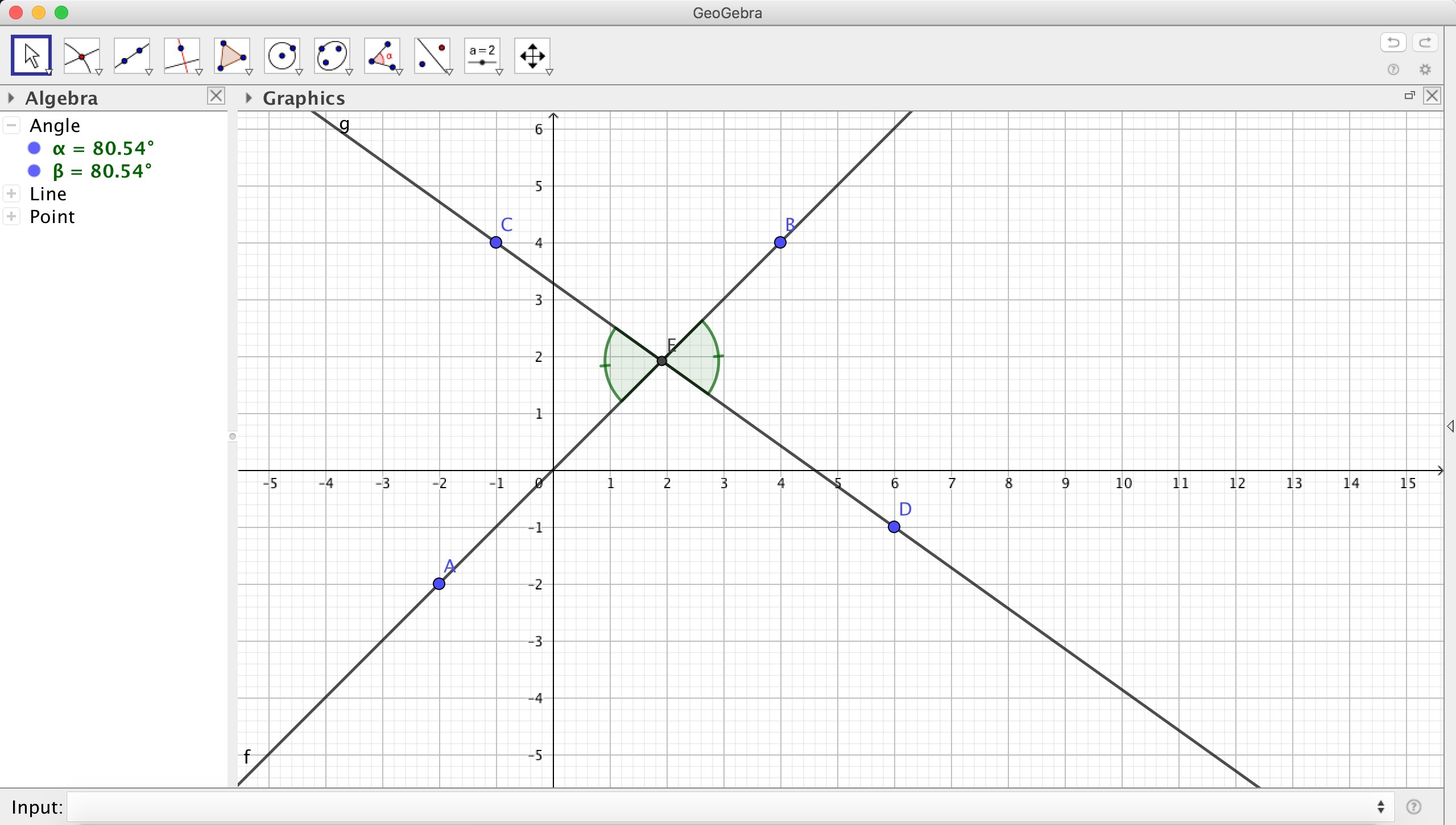Toggle visibility of angle β
Screen dimensions: 1456x825
[34, 171]
